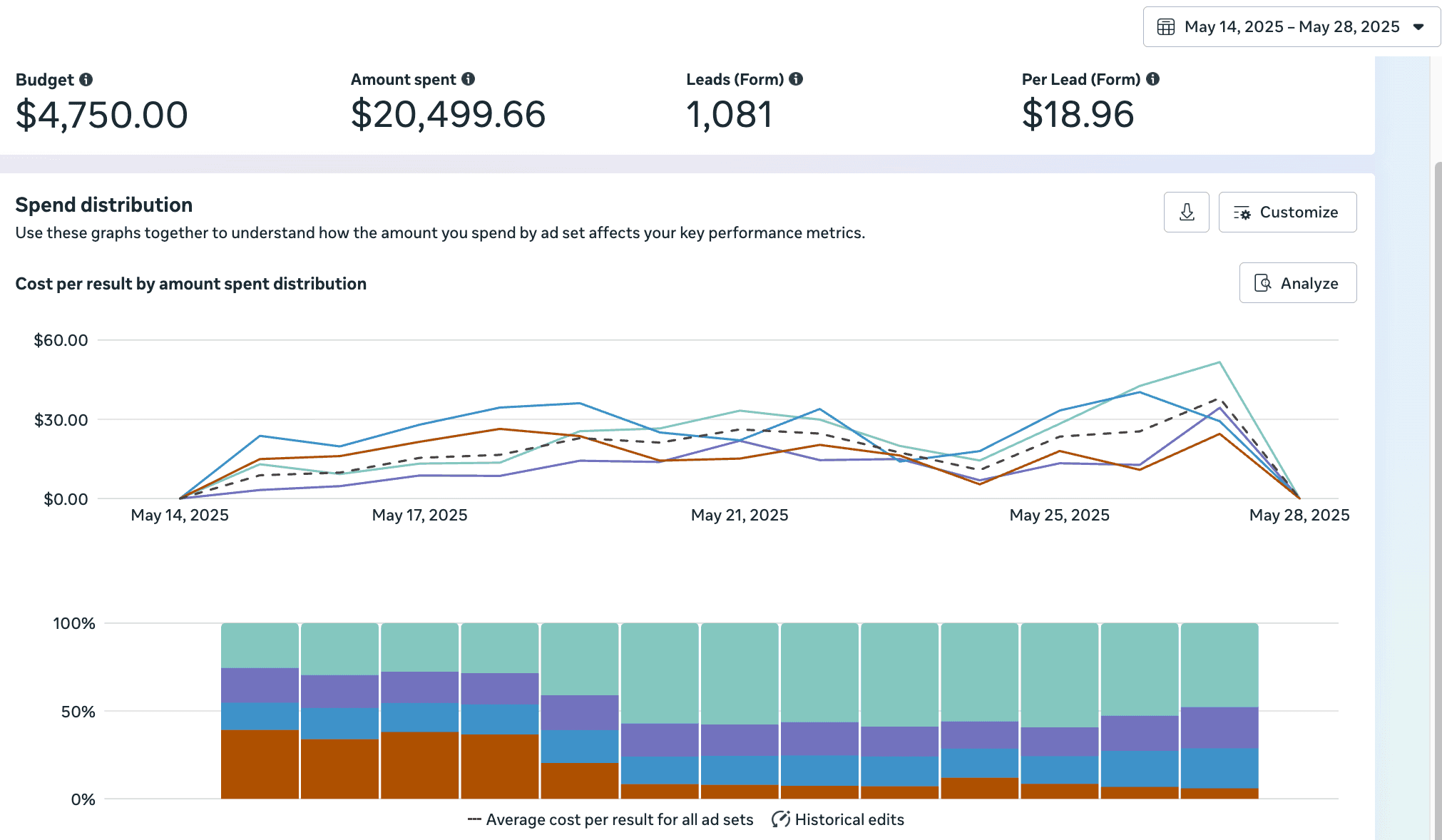Click the 100% y-axis label on bar chart

73,623
